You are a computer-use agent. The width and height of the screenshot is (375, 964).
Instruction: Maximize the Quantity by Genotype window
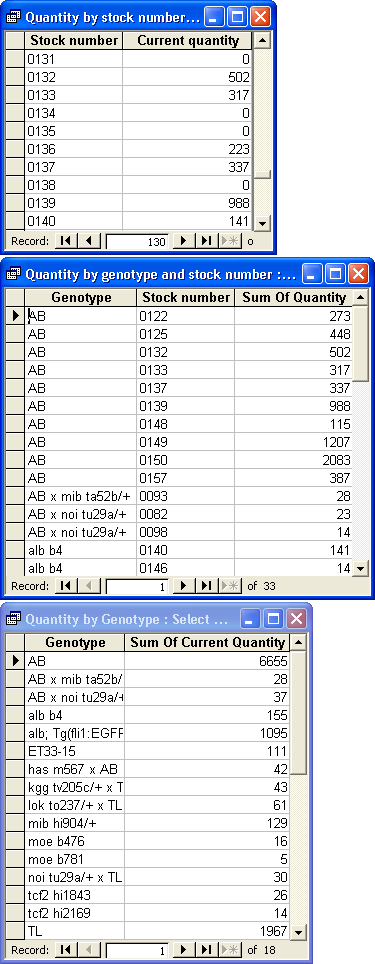click(x=274, y=618)
